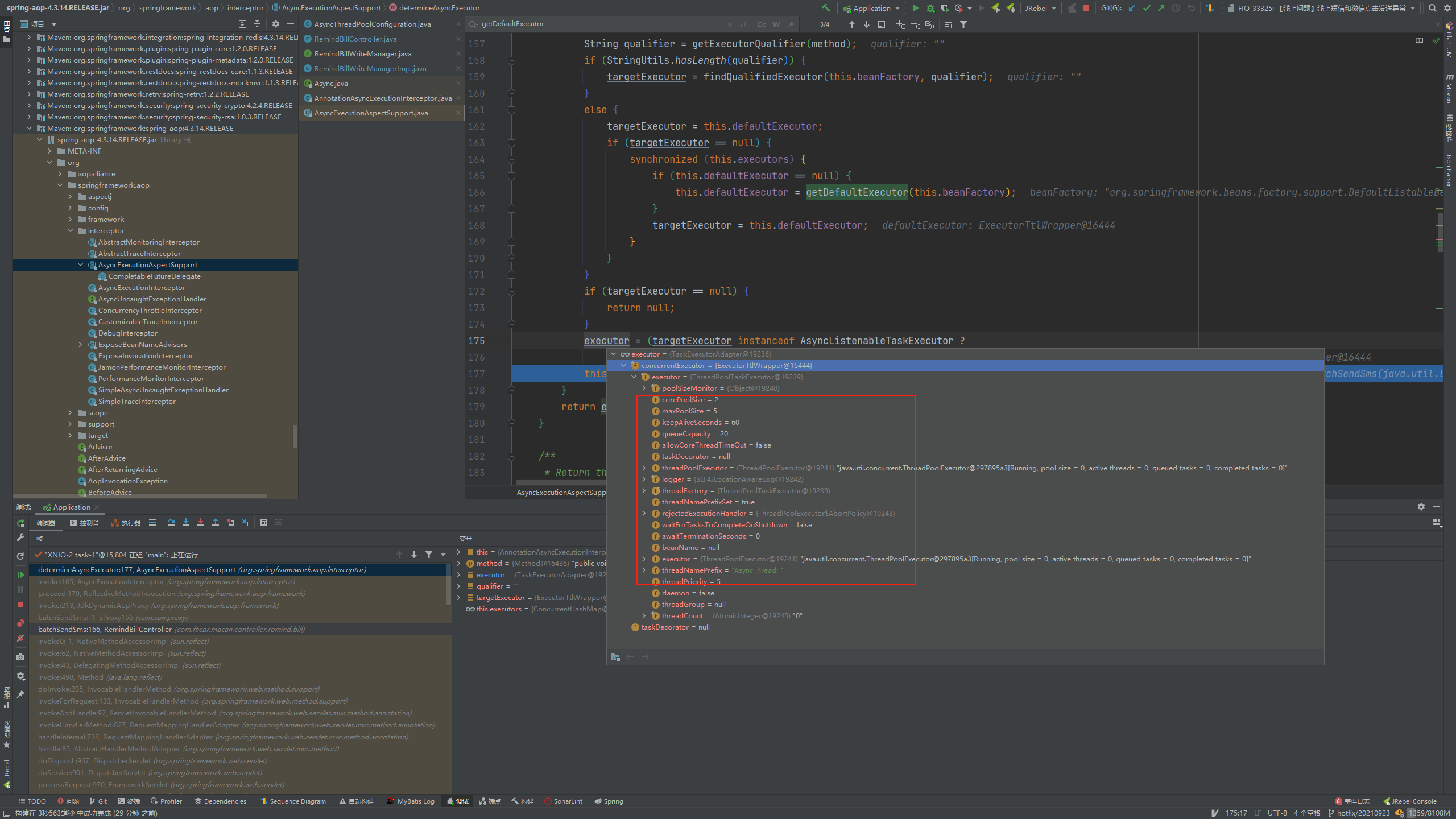
Task: Go to the previous search occurrence arrow
Action: (852, 24)
